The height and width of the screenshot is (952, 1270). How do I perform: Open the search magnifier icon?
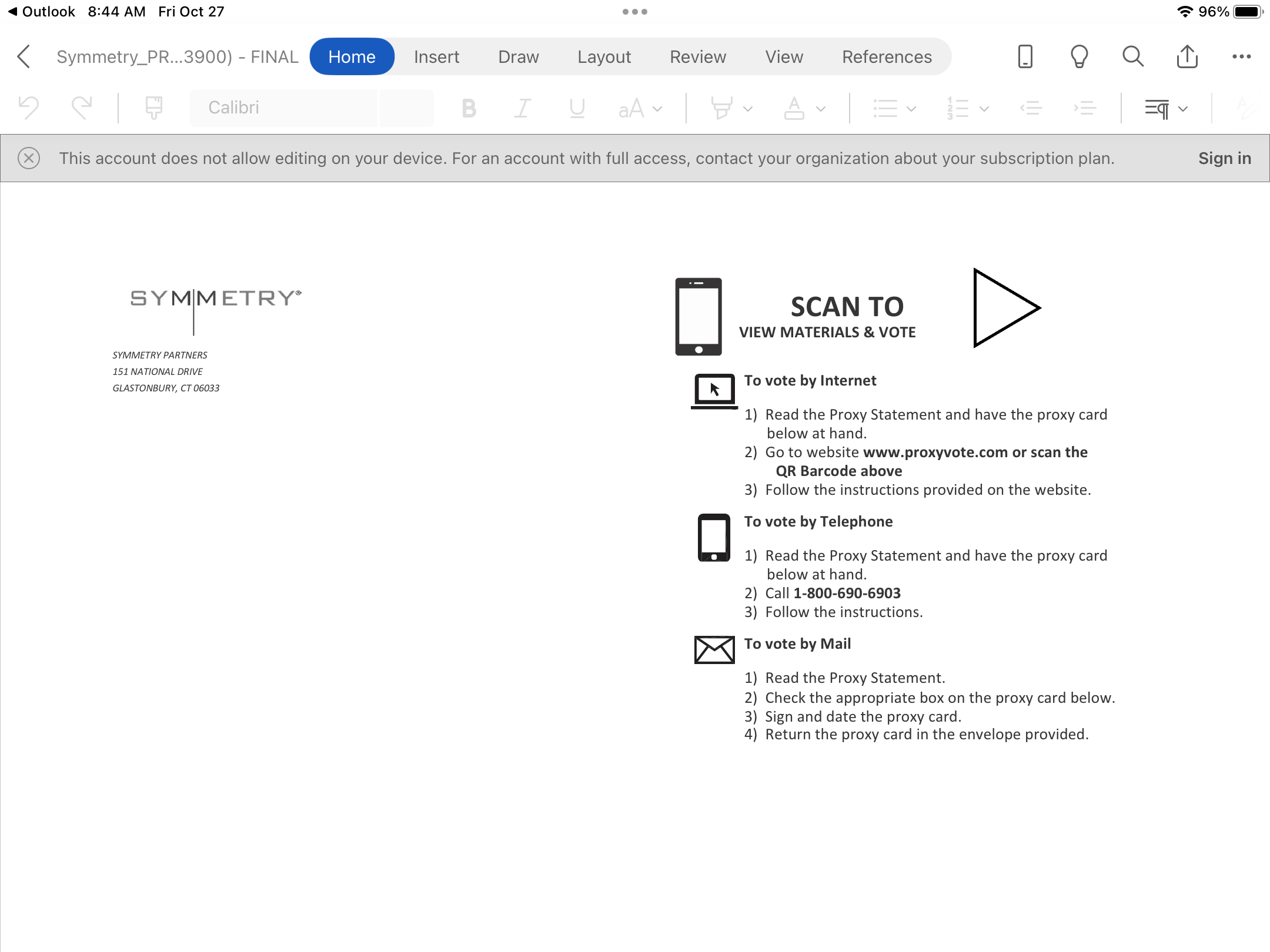1133,57
